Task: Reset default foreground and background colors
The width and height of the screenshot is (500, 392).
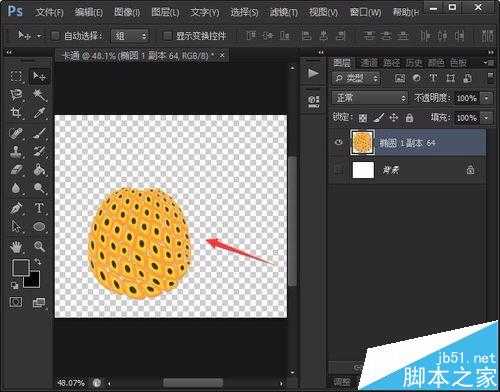Action: point(14,285)
